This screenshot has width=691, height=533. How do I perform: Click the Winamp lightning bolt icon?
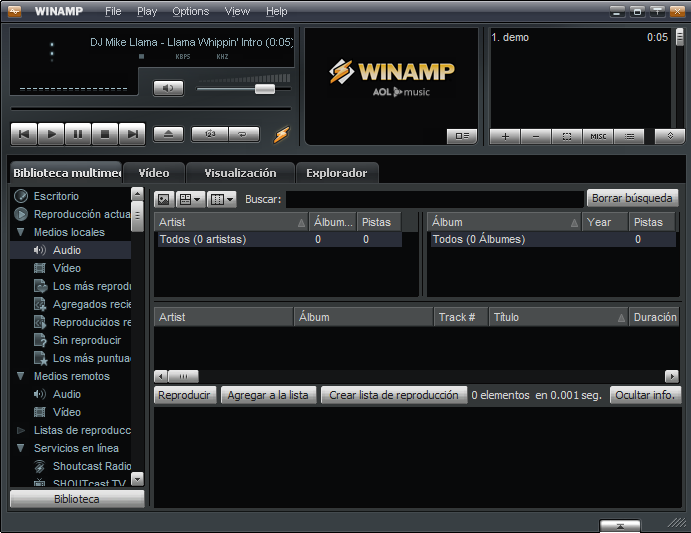tap(281, 134)
